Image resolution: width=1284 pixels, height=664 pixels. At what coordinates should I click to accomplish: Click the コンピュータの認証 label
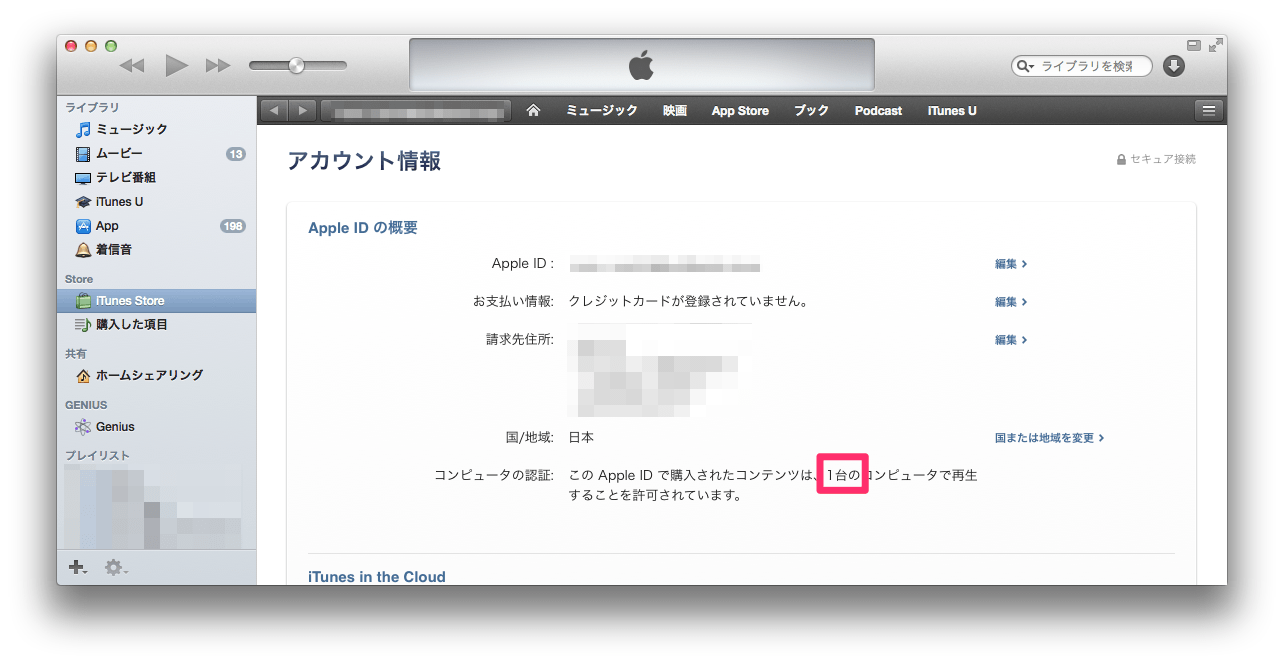(x=494, y=476)
